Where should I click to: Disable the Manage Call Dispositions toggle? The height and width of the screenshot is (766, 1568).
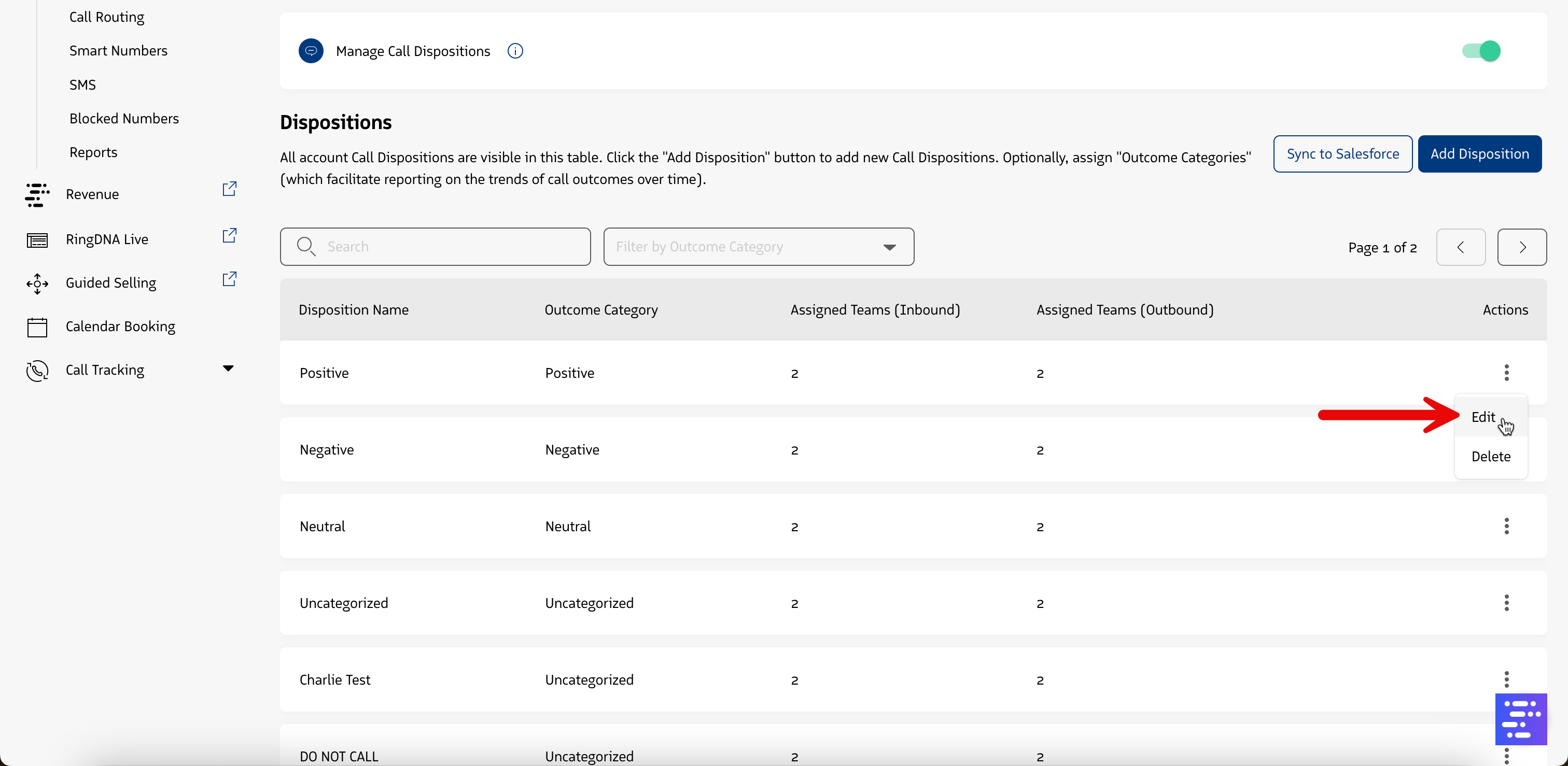tap(1481, 51)
